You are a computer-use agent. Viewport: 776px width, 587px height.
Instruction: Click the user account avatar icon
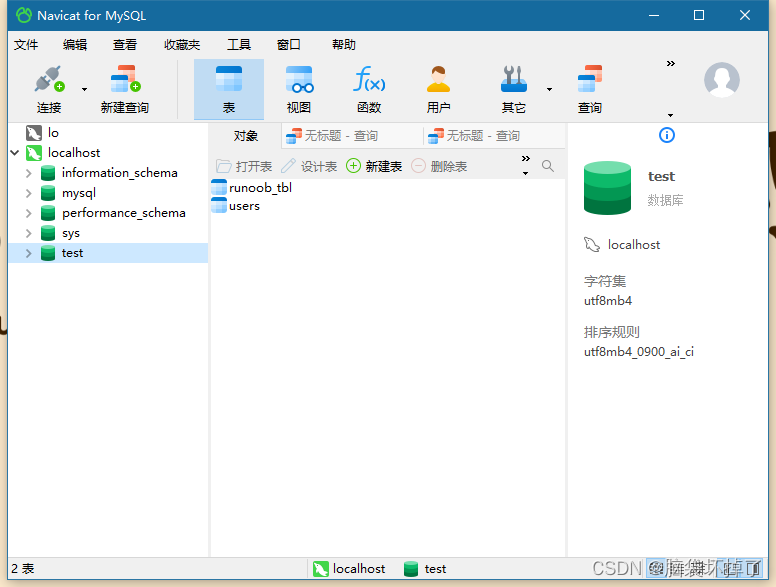coord(722,79)
